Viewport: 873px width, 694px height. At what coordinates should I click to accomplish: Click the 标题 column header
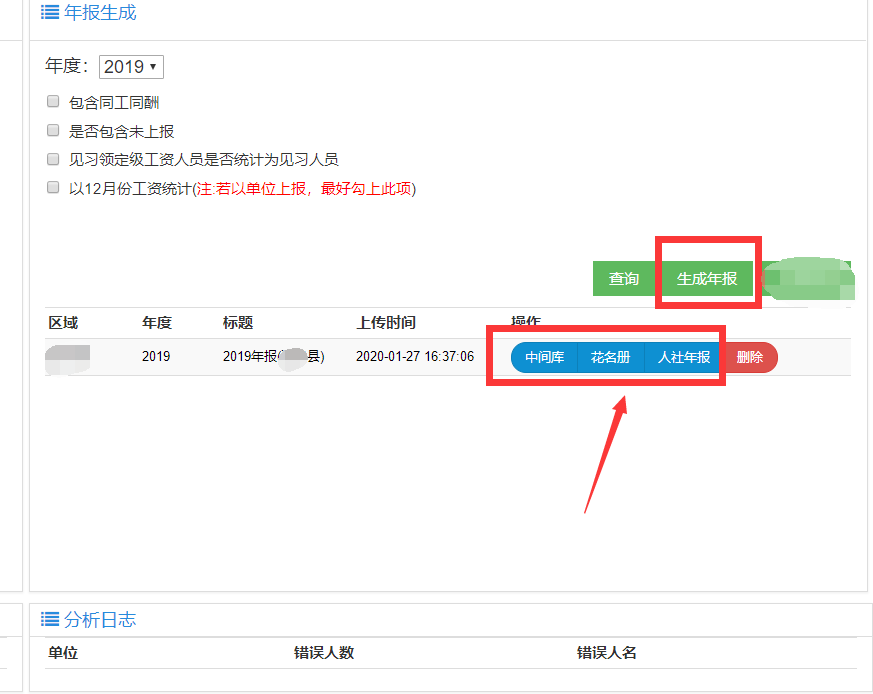tap(238, 323)
